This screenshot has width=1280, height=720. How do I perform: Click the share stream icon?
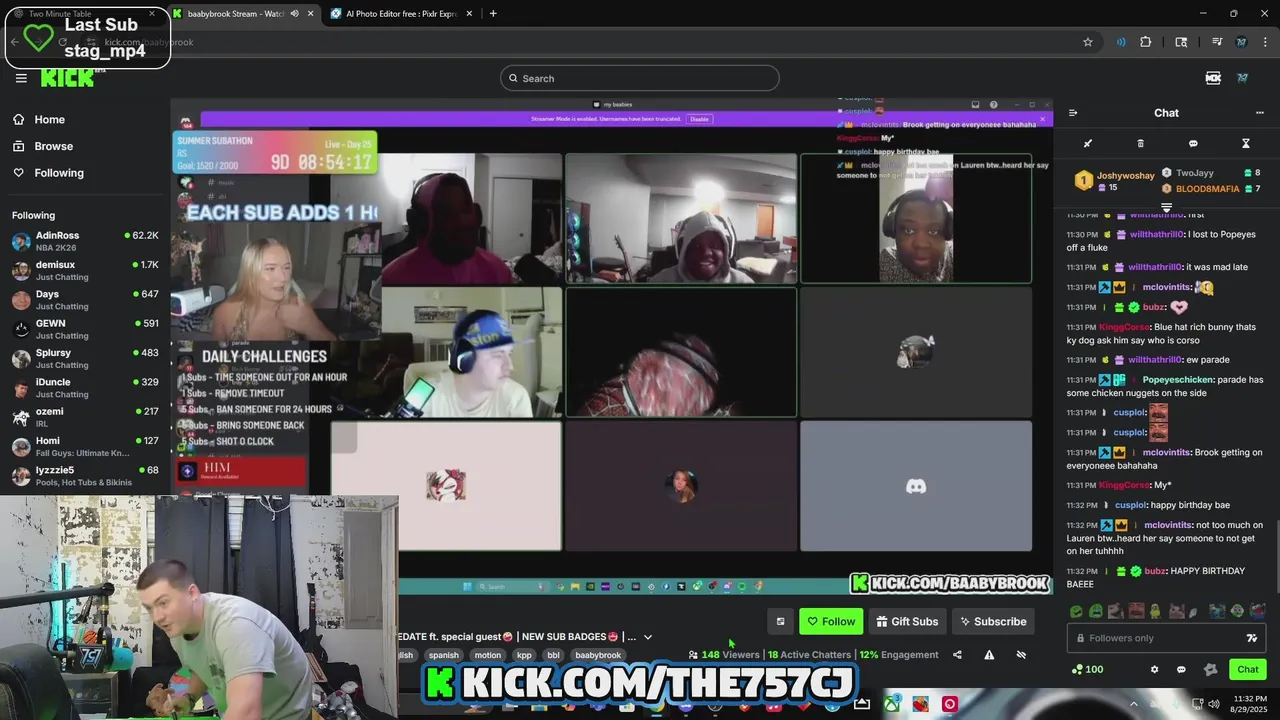click(957, 655)
